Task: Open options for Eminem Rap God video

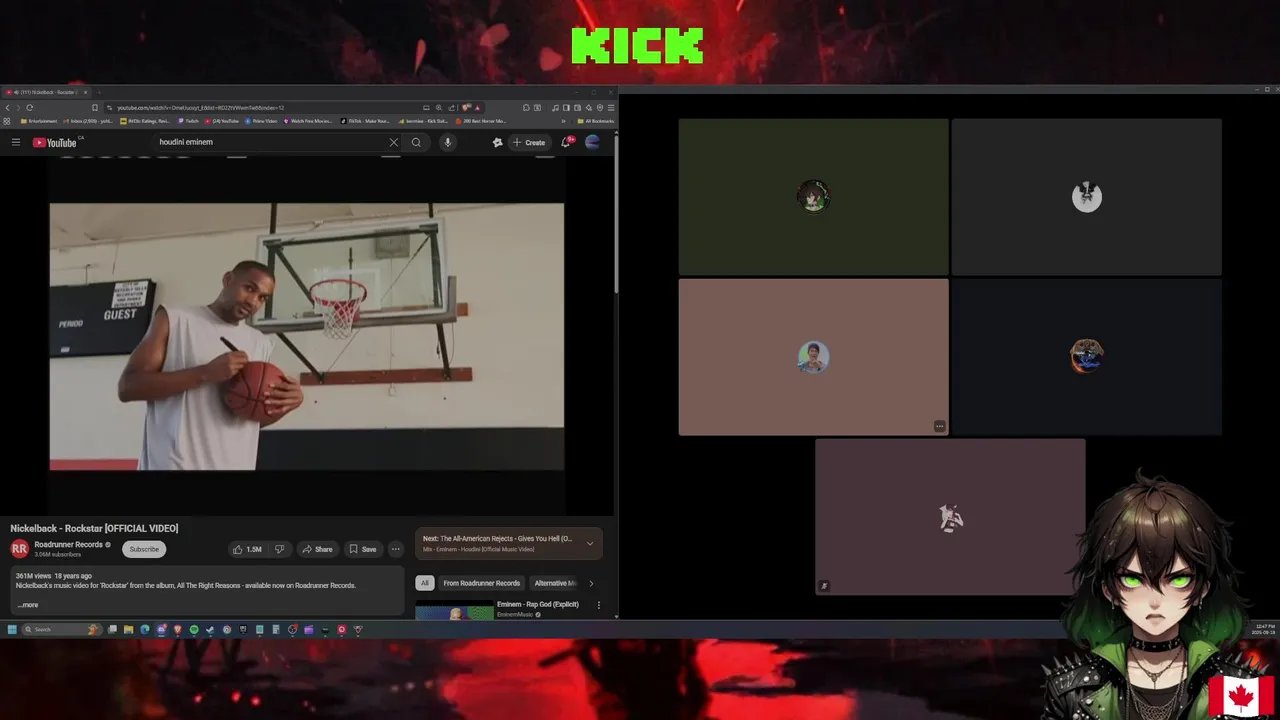Action: (599, 605)
